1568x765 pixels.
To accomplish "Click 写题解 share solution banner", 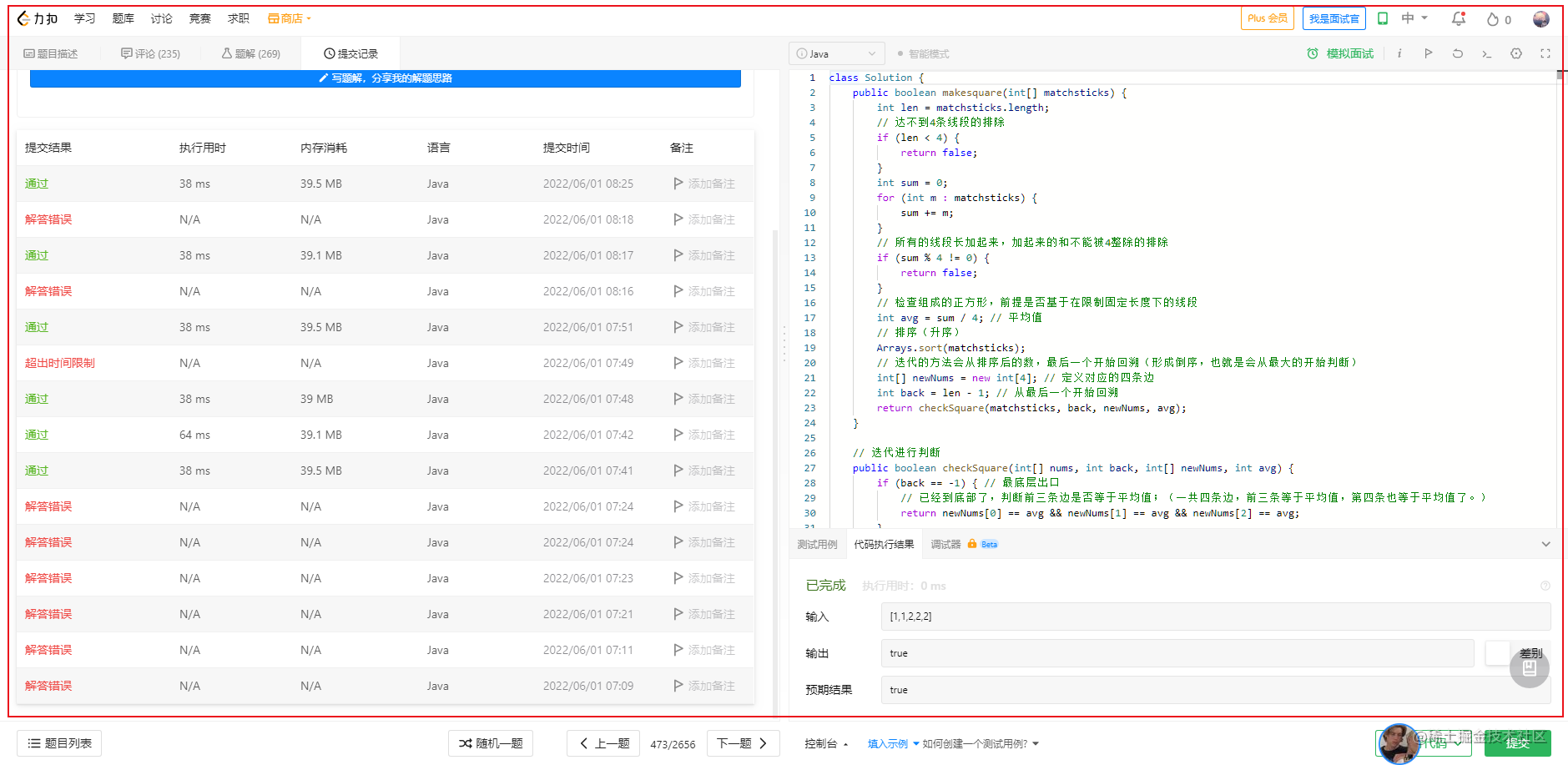I will [x=386, y=78].
